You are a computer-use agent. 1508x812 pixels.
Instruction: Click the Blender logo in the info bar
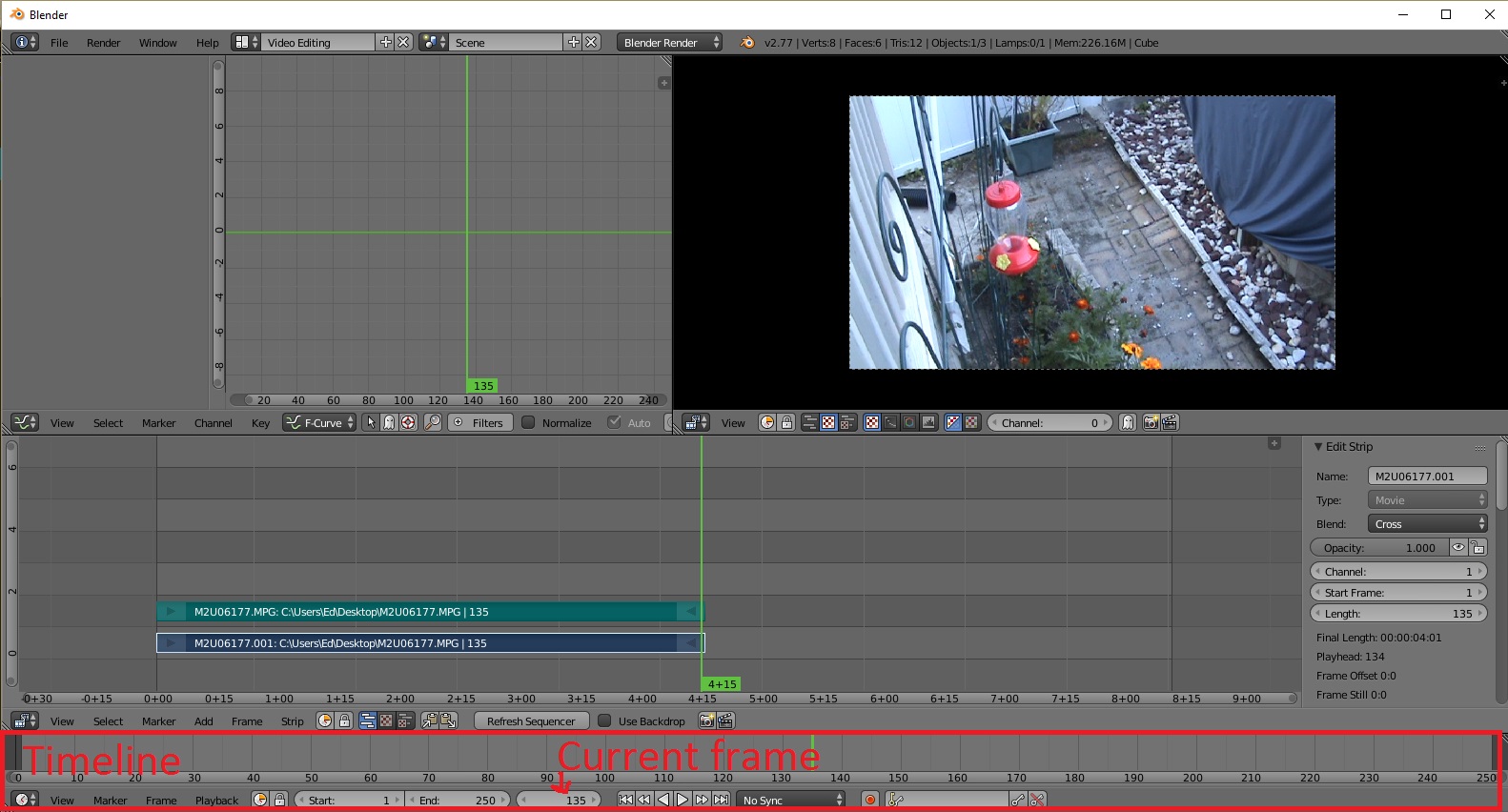tap(747, 42)
